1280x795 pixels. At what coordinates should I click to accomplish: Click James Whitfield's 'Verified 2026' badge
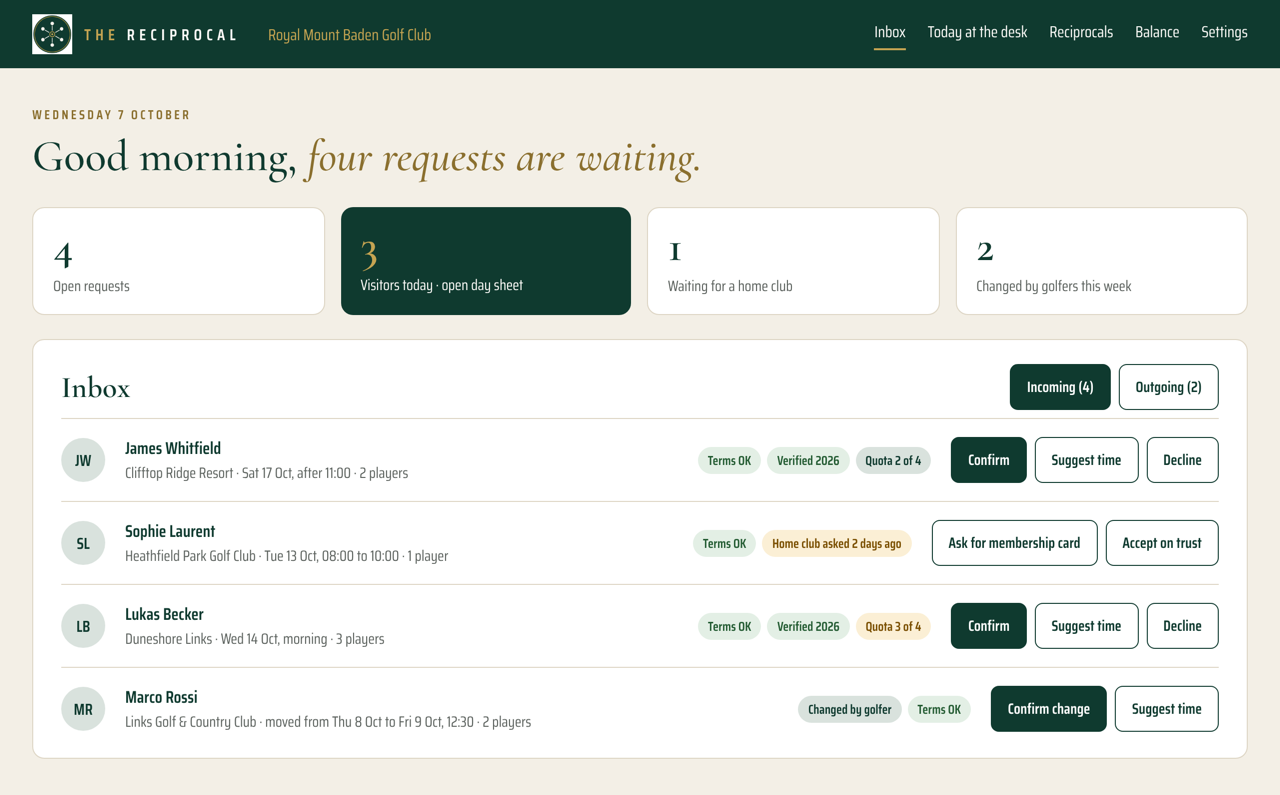(808, 460)
